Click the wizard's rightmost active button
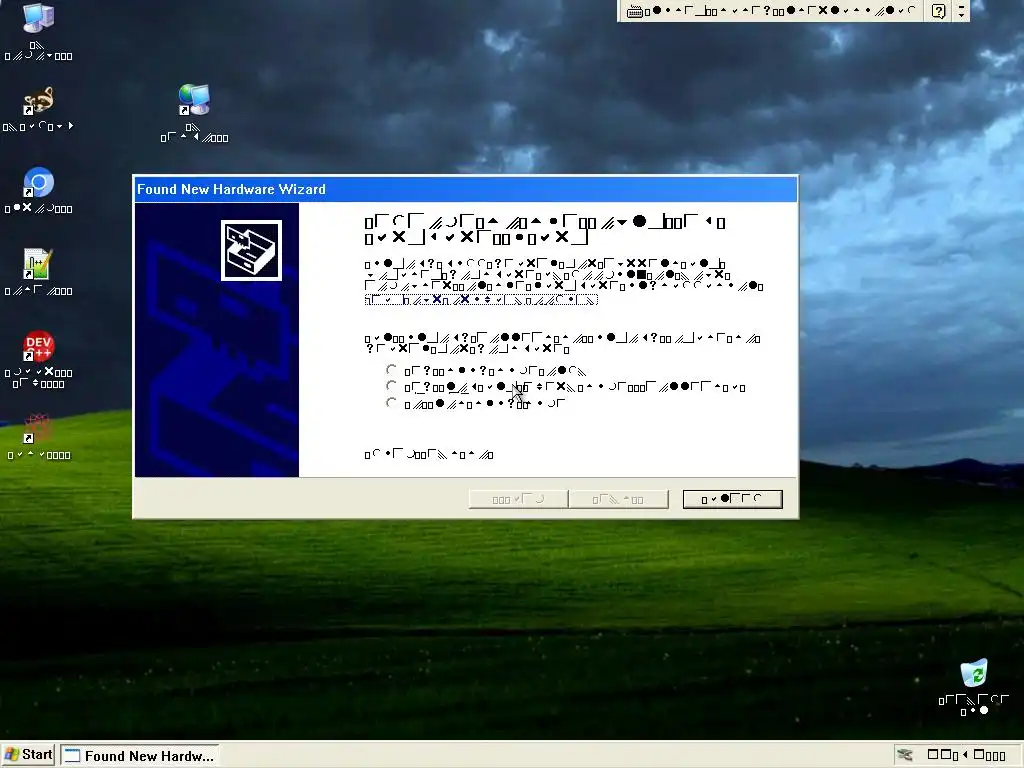 pos(732,500)
